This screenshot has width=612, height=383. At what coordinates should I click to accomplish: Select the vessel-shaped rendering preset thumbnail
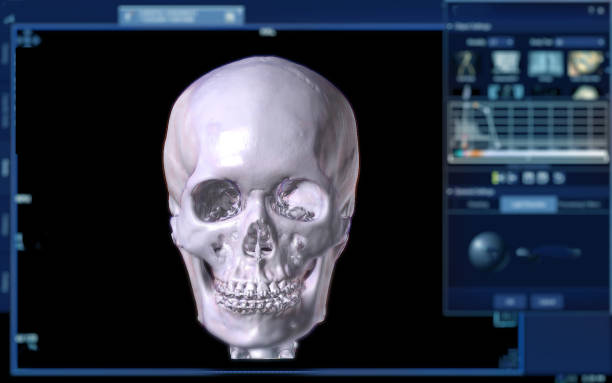[465, 65]
